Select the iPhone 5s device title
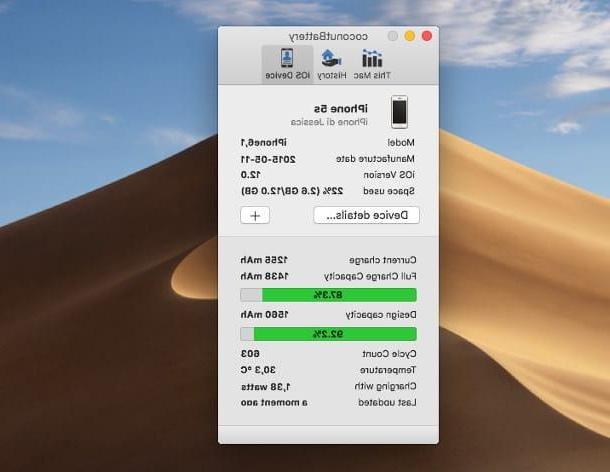Viewport: 610px width, 472px height. (x=340, y=108)
